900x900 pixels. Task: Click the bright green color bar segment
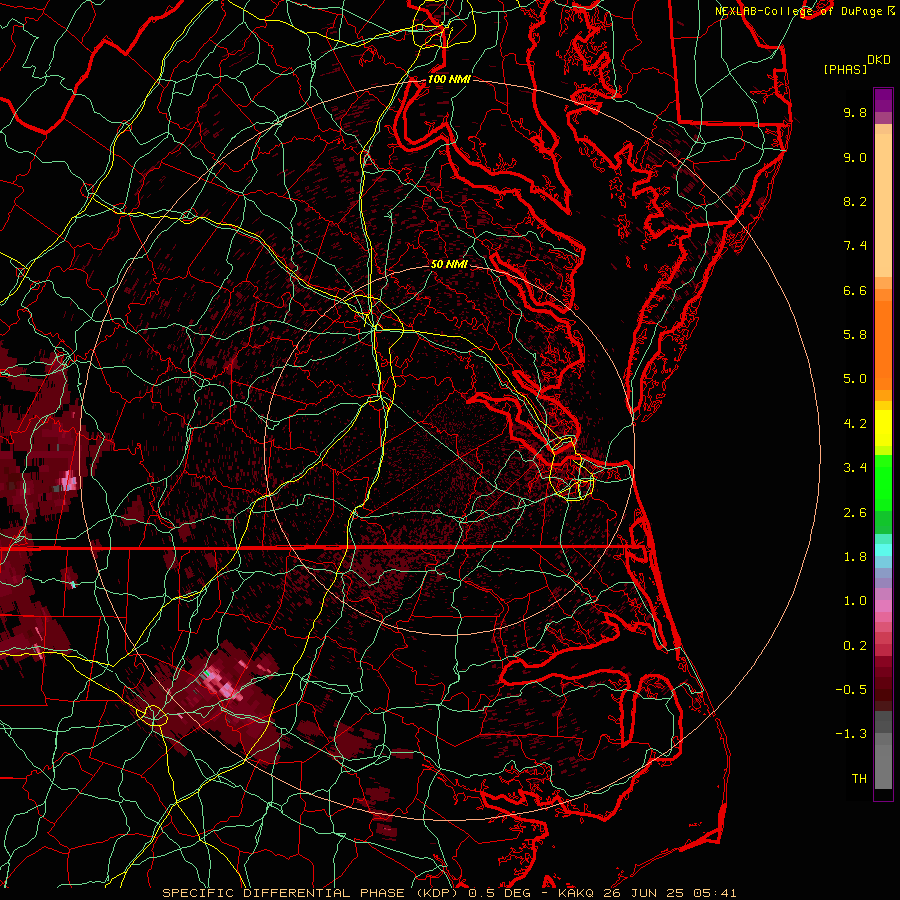pyautogui.click(x=883, y=482)
